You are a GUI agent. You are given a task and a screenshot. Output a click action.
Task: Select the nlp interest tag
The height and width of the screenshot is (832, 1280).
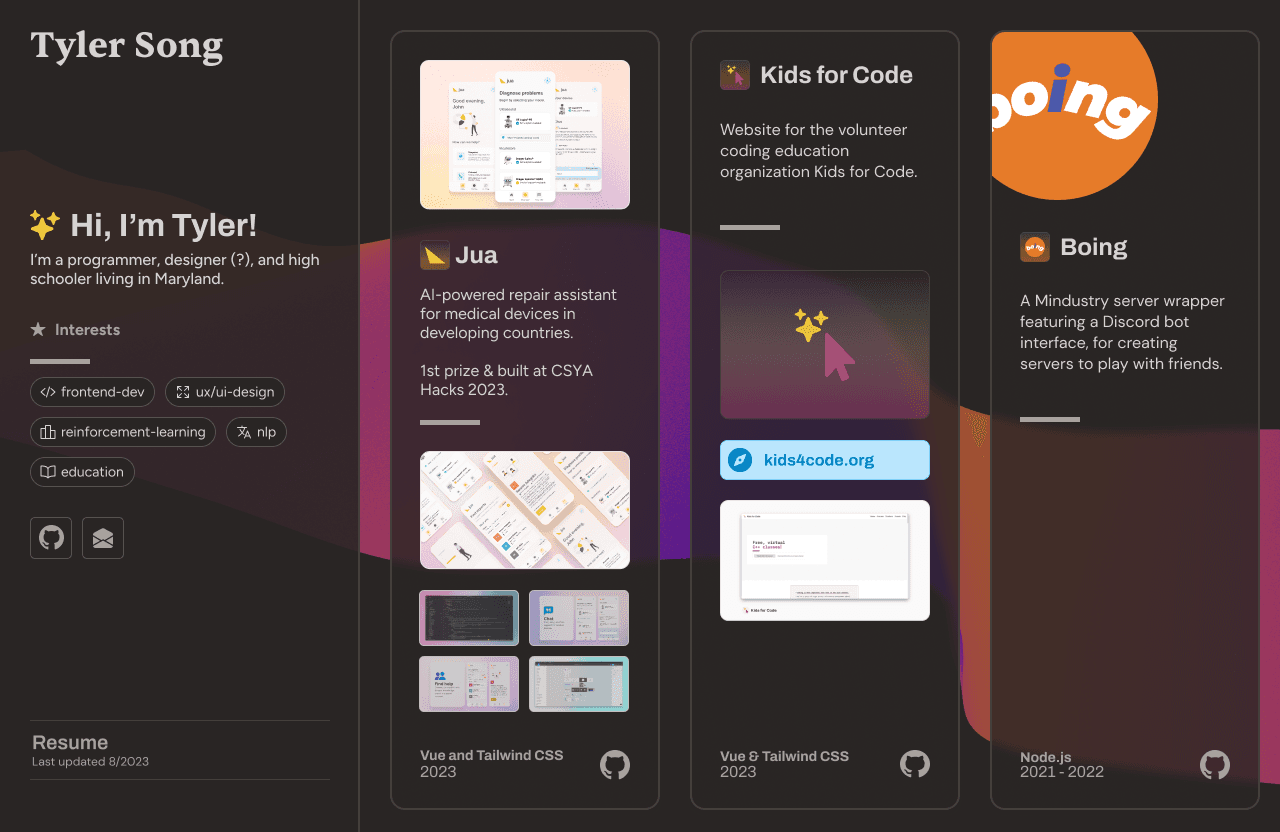click(257, 432)
